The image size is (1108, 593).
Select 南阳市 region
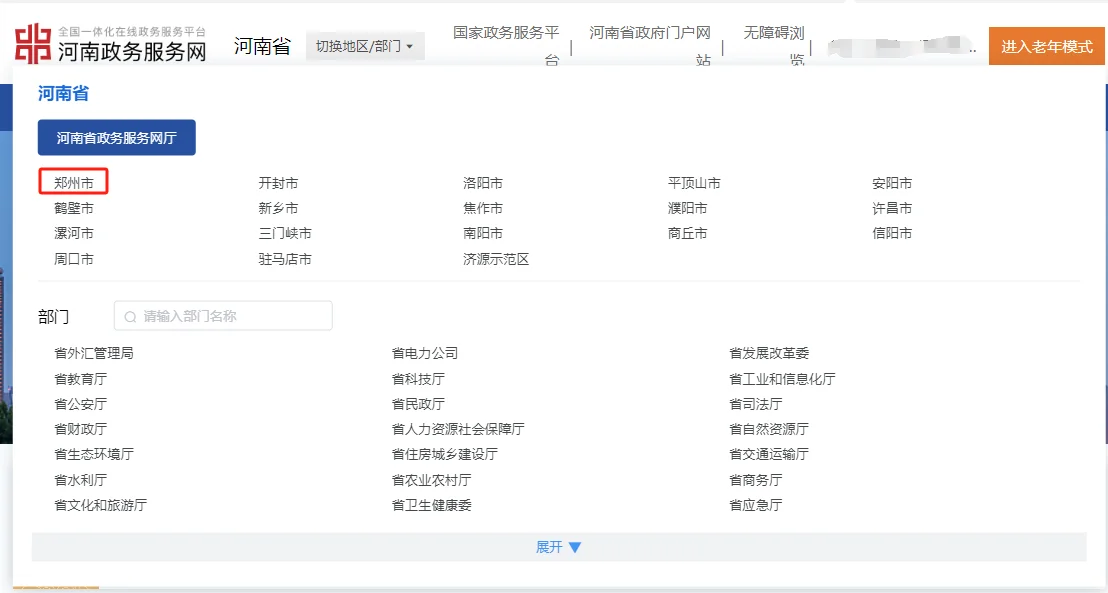(x=483, y=233)
